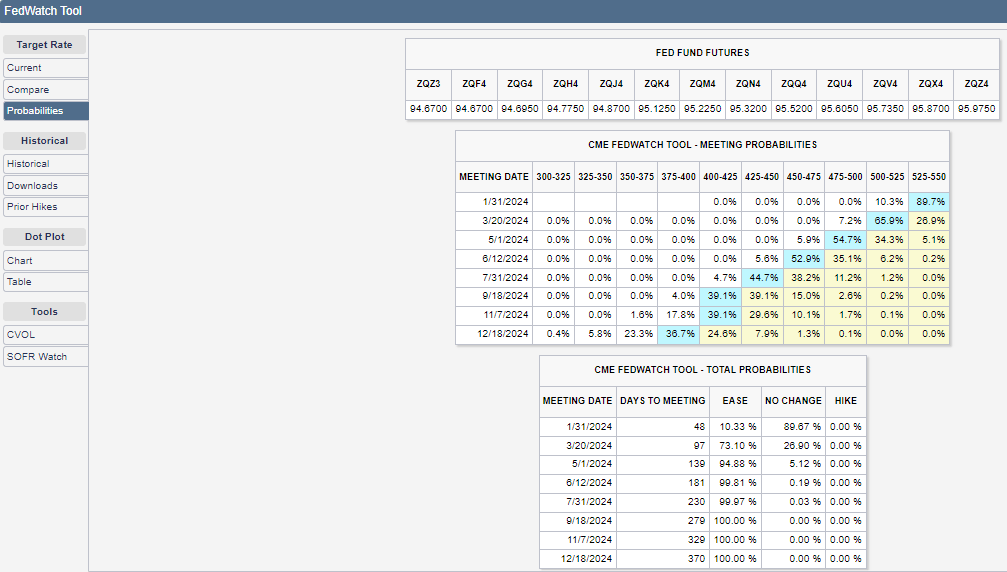The image size is (1007, 572).
Task: Click the 525-550 rate range header
Action: coord(929,177)
